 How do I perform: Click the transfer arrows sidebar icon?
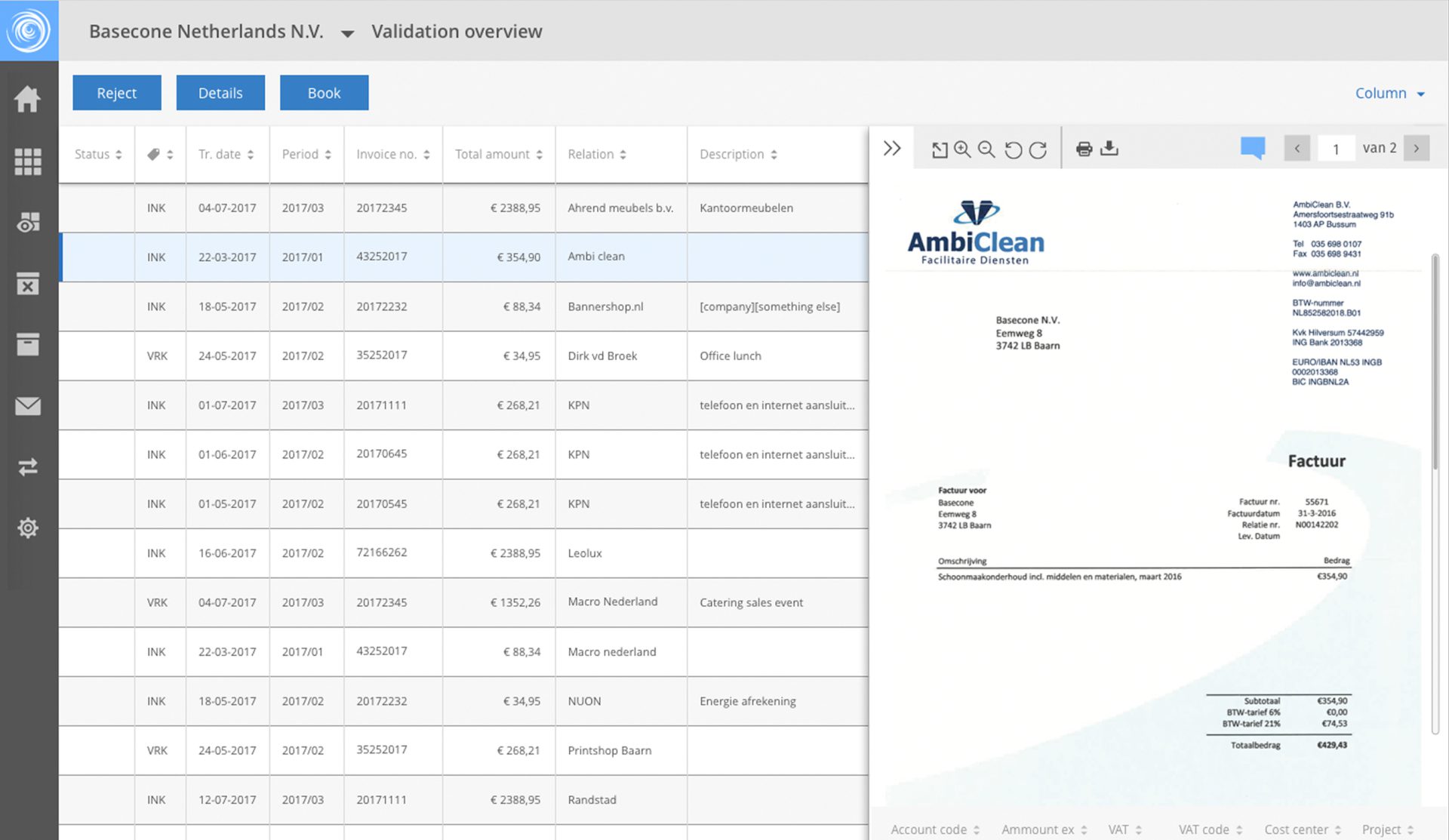pos(28,467)
